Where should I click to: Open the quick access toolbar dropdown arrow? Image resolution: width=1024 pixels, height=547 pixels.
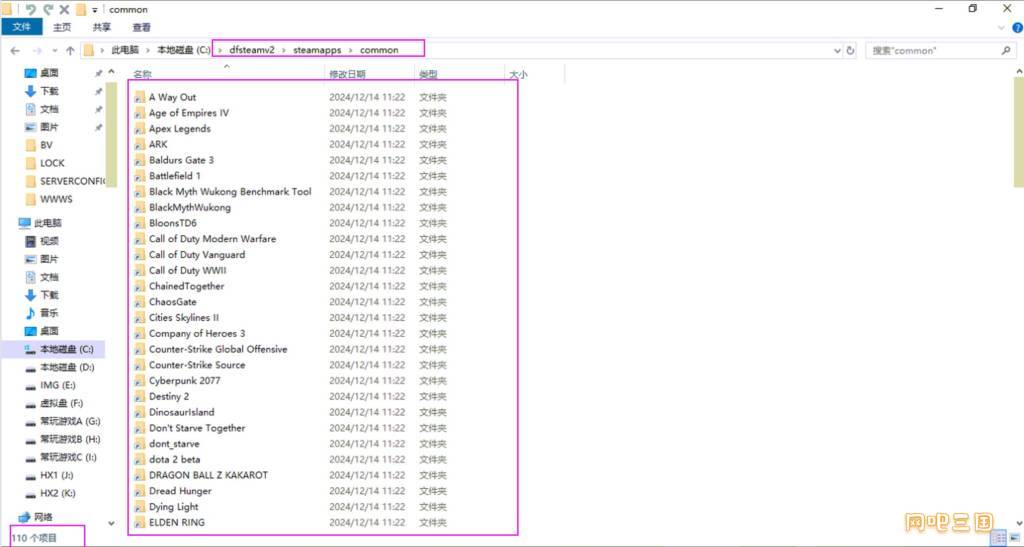coord(95,10)
